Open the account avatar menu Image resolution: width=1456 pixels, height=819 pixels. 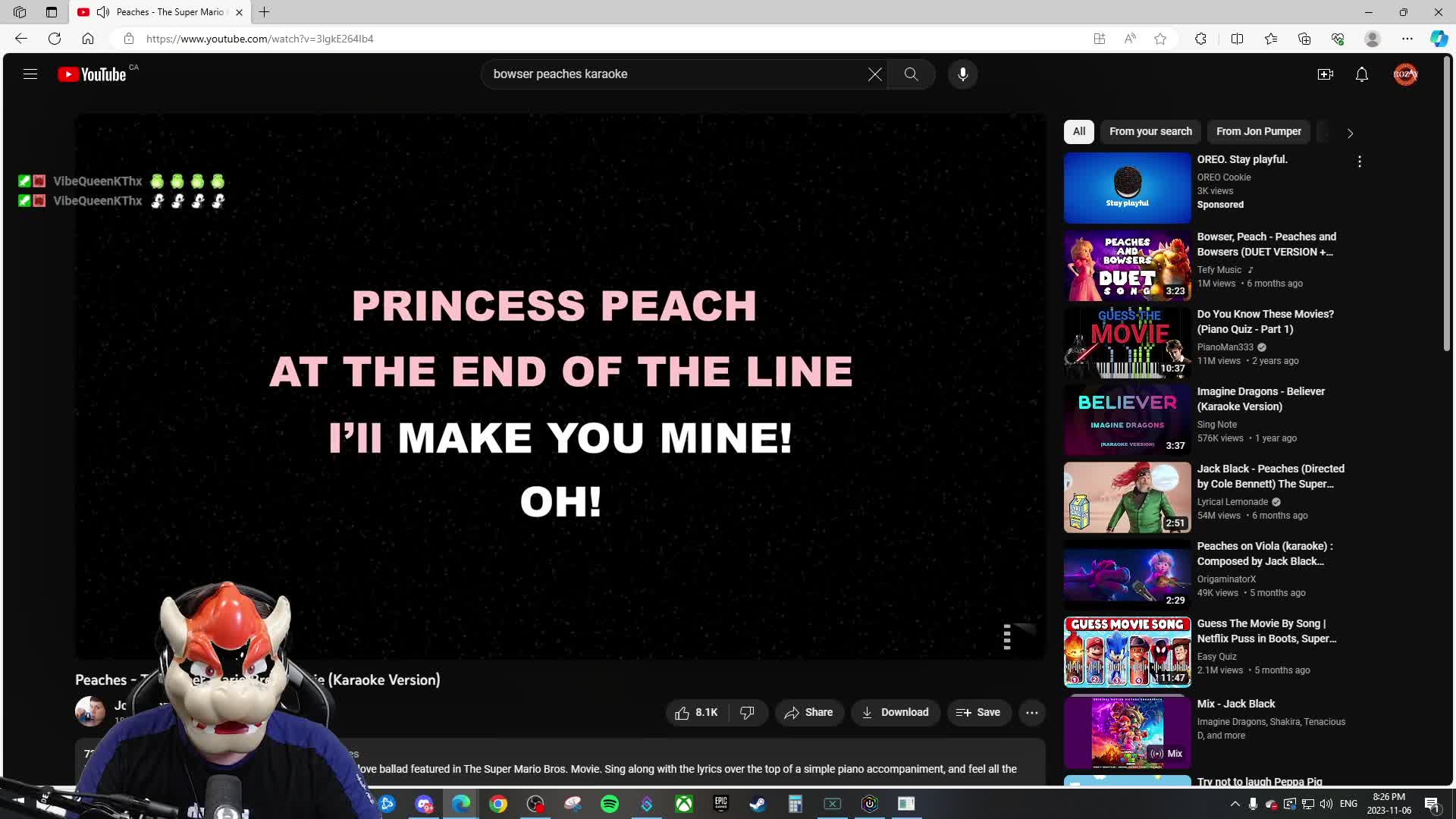click(1405, 74)
